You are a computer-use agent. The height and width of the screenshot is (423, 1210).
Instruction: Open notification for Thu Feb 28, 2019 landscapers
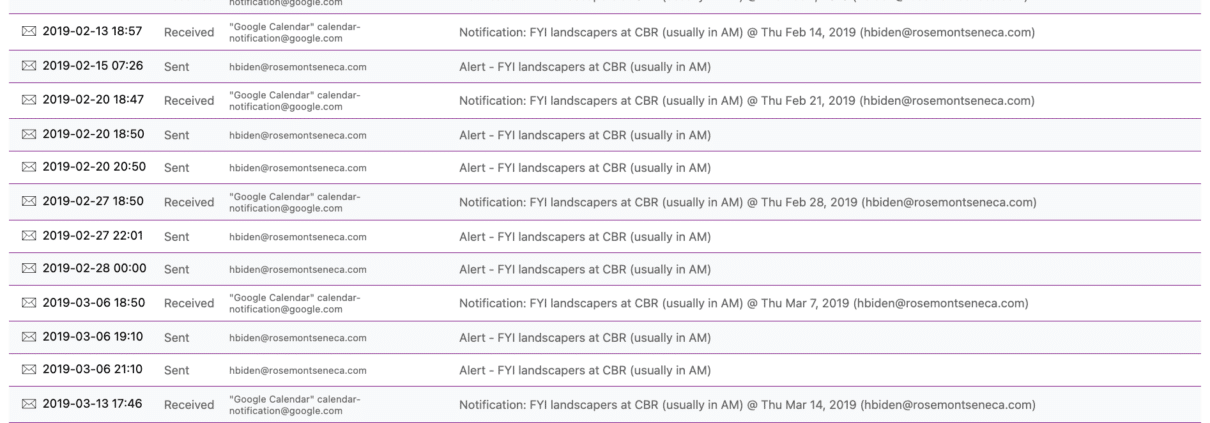pos(746,202)
